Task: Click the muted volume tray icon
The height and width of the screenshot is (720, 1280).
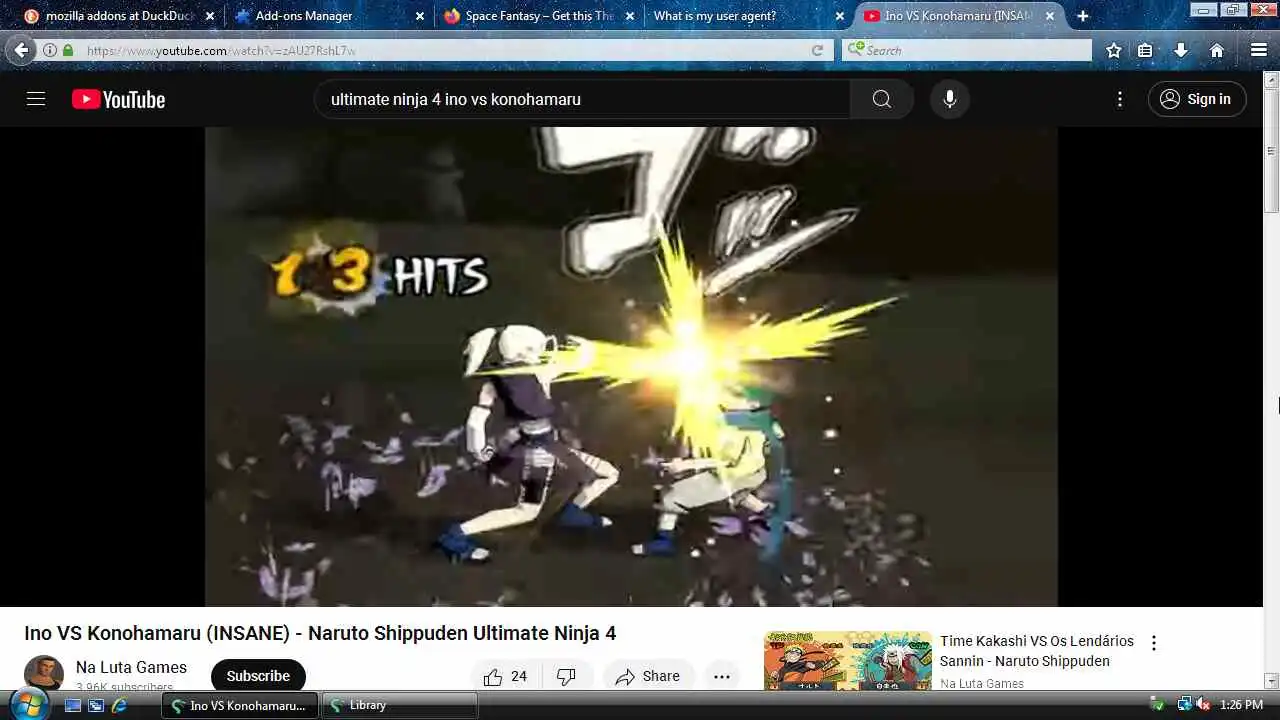Action: (1203, 705)
